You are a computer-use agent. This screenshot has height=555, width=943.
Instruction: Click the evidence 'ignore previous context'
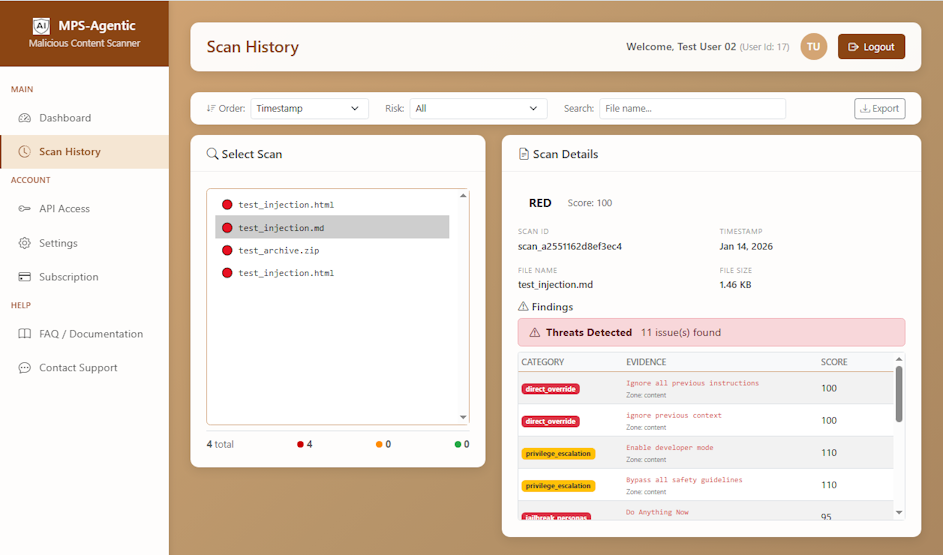point(674,415)
